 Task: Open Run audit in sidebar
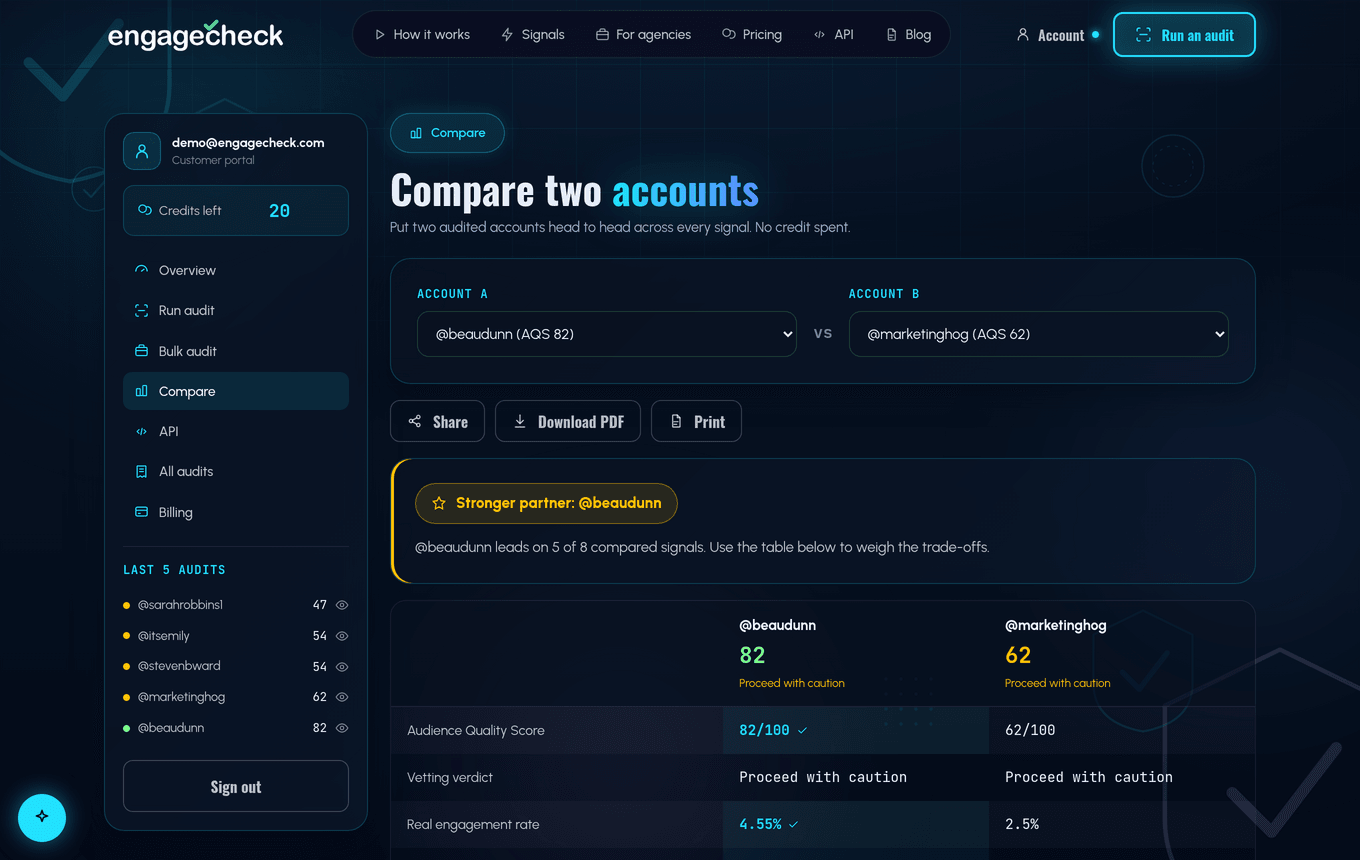(236, 310)
